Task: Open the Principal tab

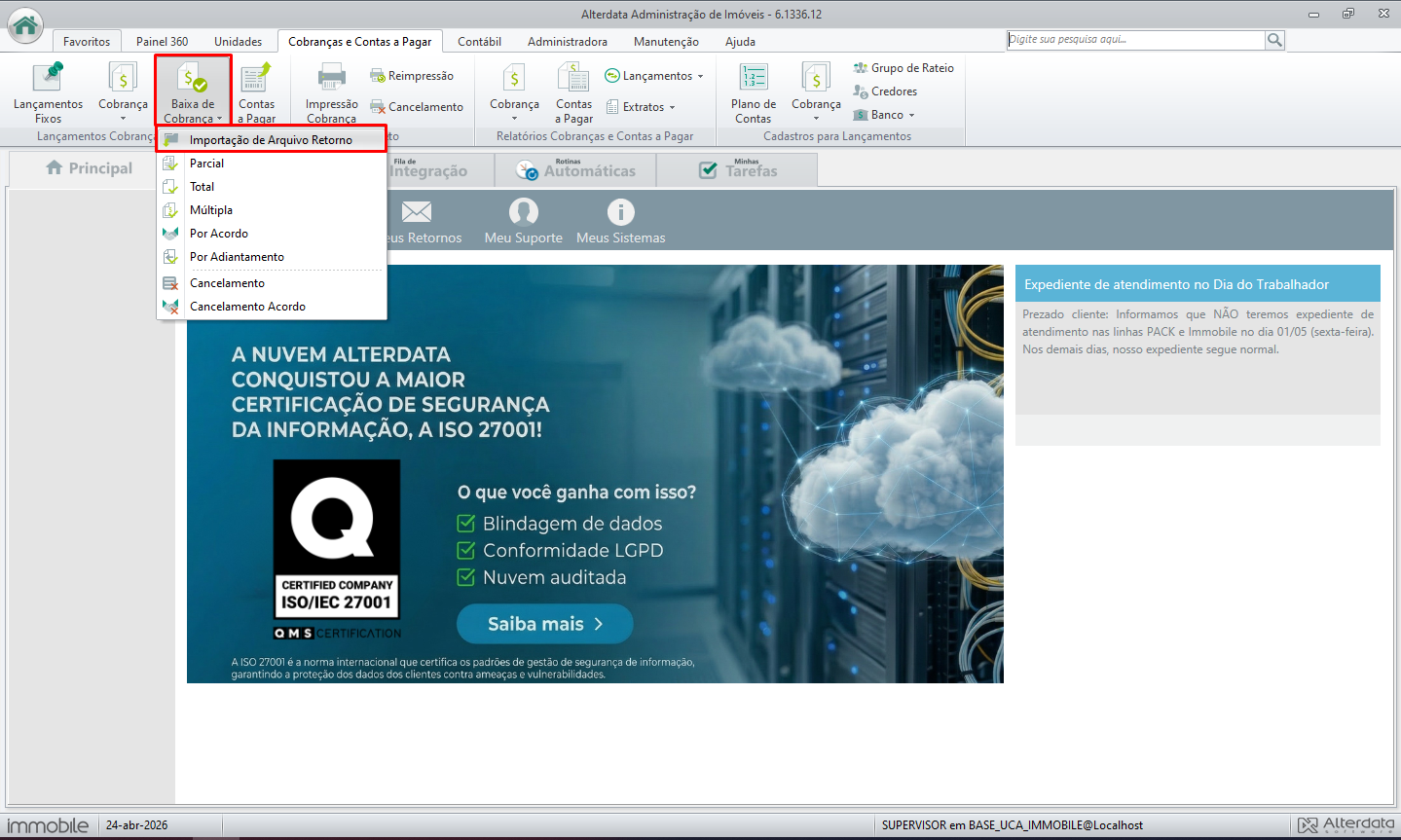Action: pos(90,168)
